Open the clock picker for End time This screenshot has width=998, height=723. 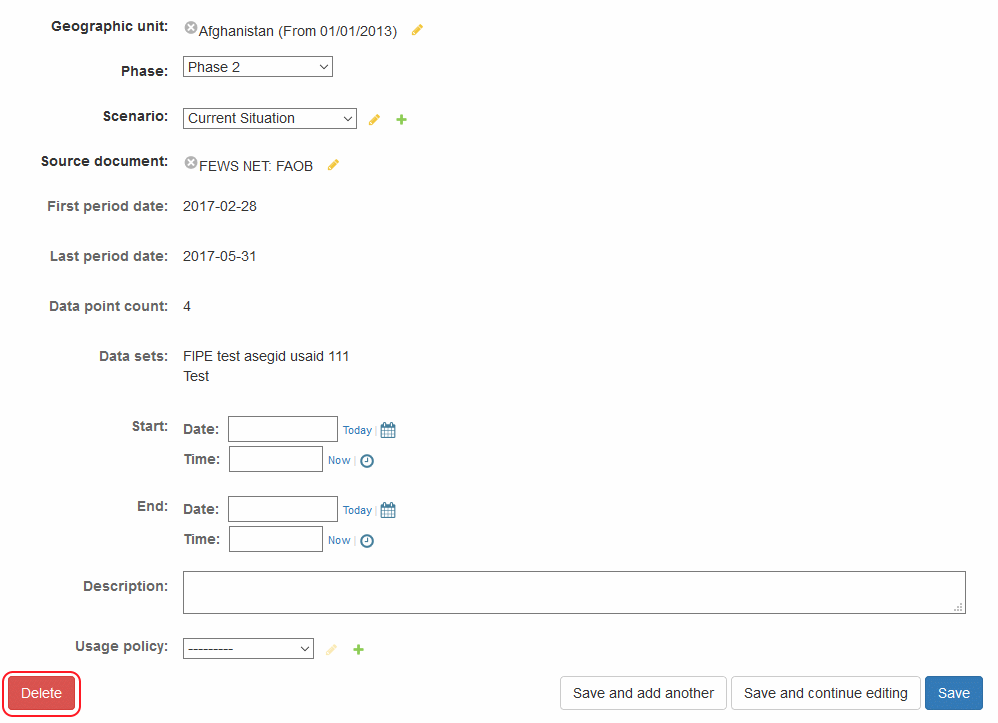pos(367,541)
